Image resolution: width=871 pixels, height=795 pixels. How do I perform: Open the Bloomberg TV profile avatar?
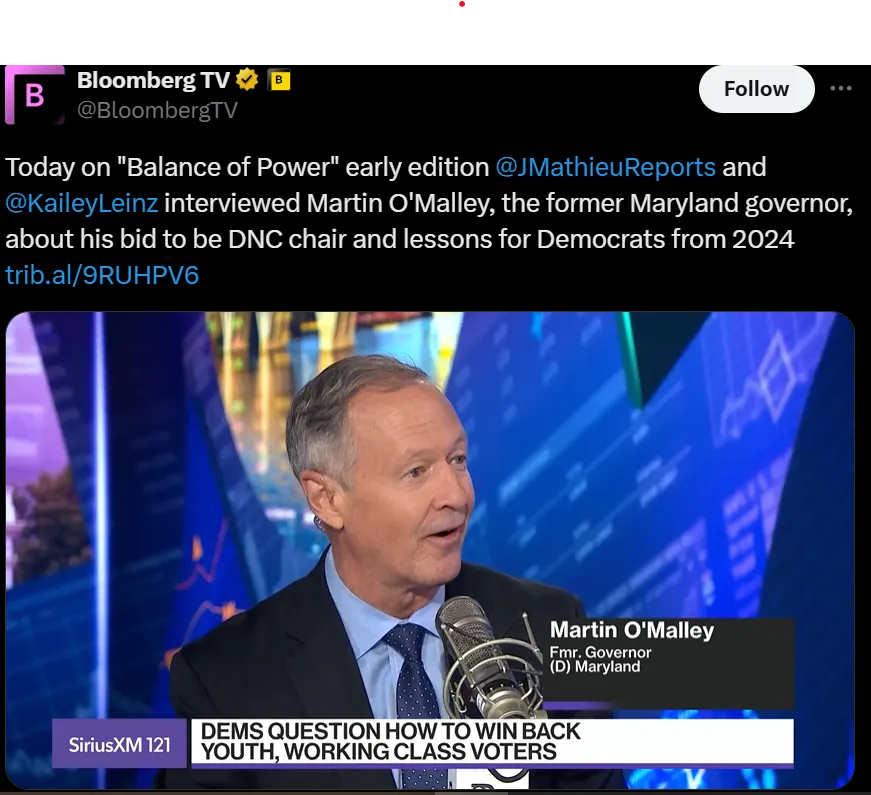[x=34, y=94]
